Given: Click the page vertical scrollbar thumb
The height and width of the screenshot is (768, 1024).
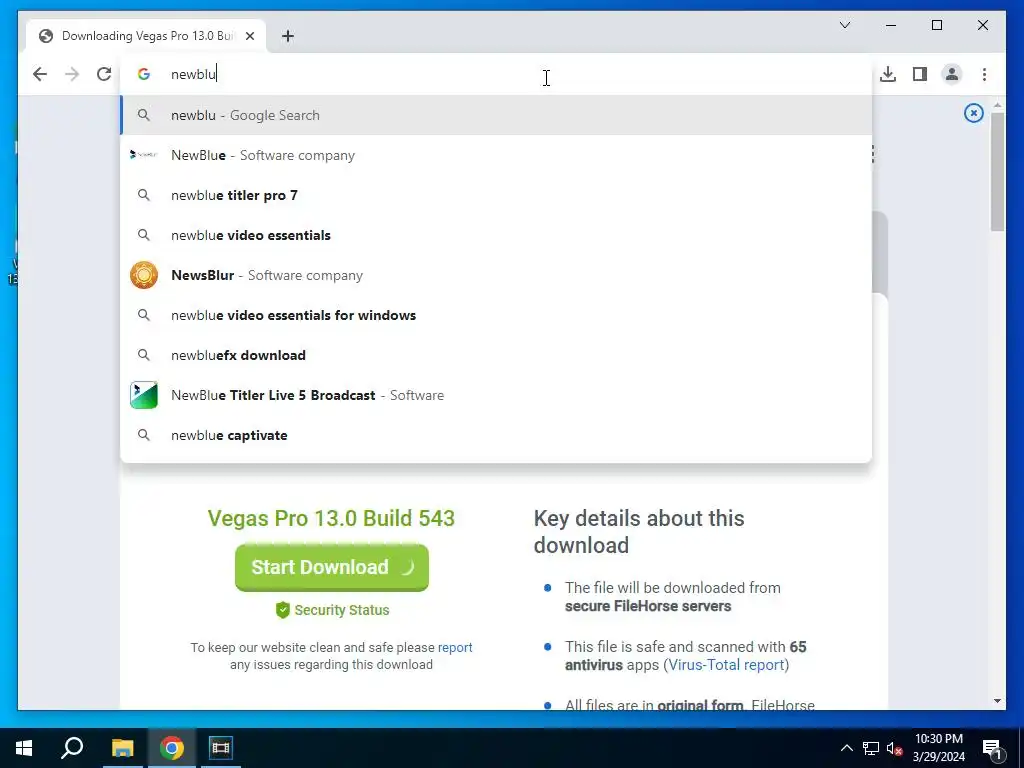Looking at the screenshot, I should [x=997, y=172].
